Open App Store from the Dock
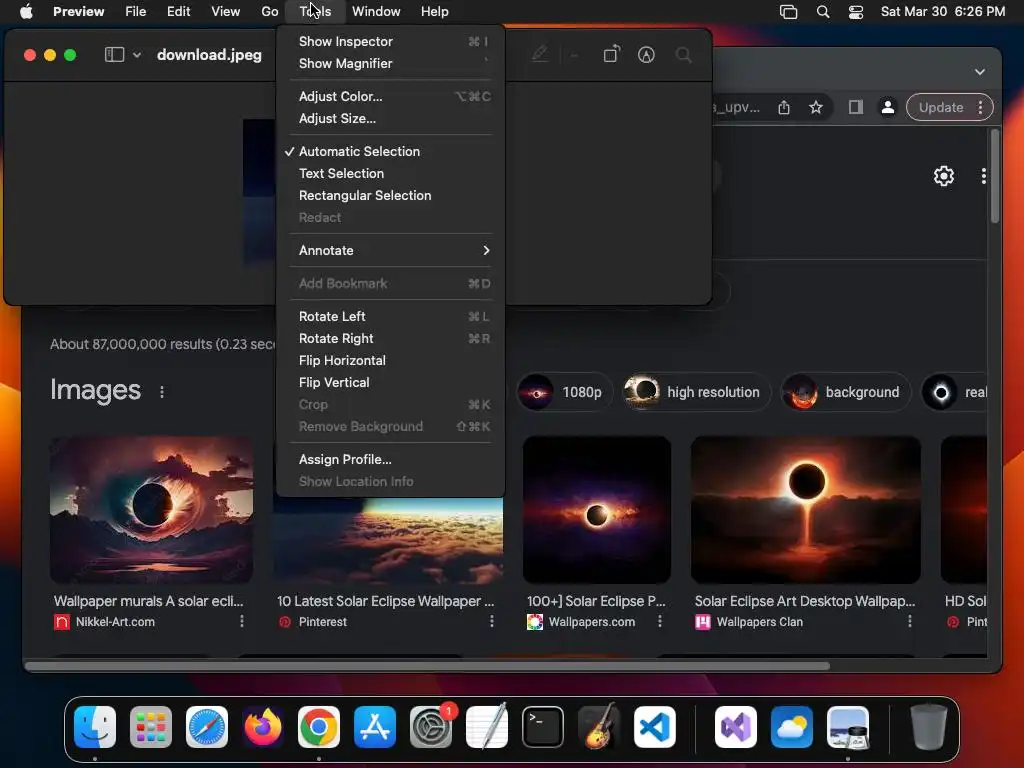1024x768 pixels. 375,727
